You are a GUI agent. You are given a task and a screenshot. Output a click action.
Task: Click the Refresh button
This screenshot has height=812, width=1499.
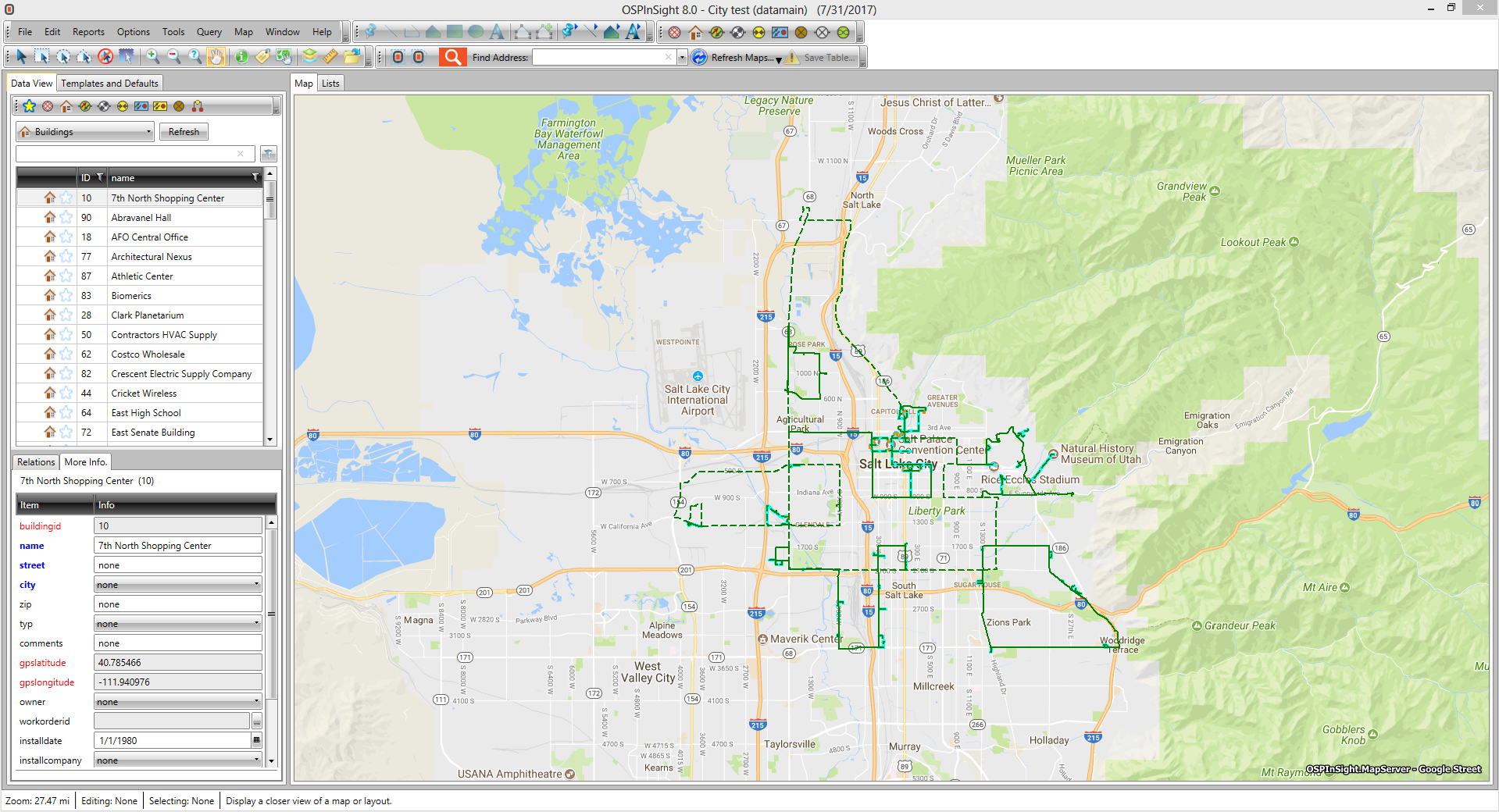[x=184, y=132]
